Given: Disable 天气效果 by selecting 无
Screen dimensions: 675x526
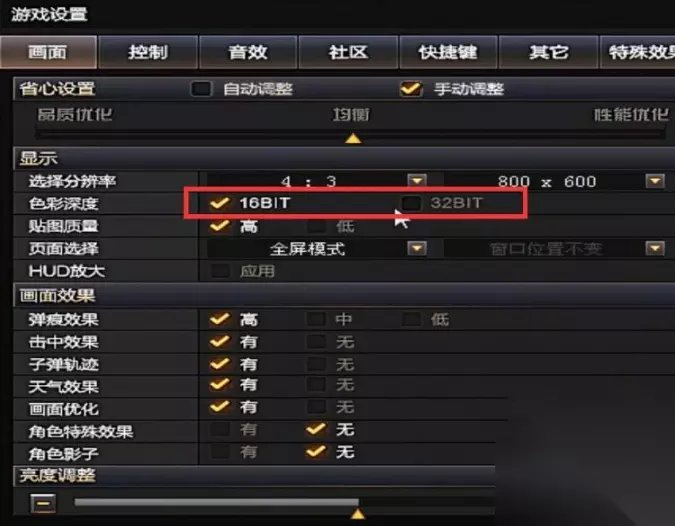Looking at the screenshot, I should pyautogui.click(x=316, y=384).
